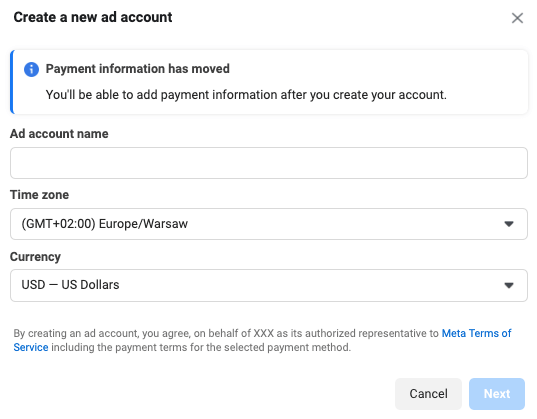Click the Next button
This screenshot has width=537, height=419.
coord(497,394)
